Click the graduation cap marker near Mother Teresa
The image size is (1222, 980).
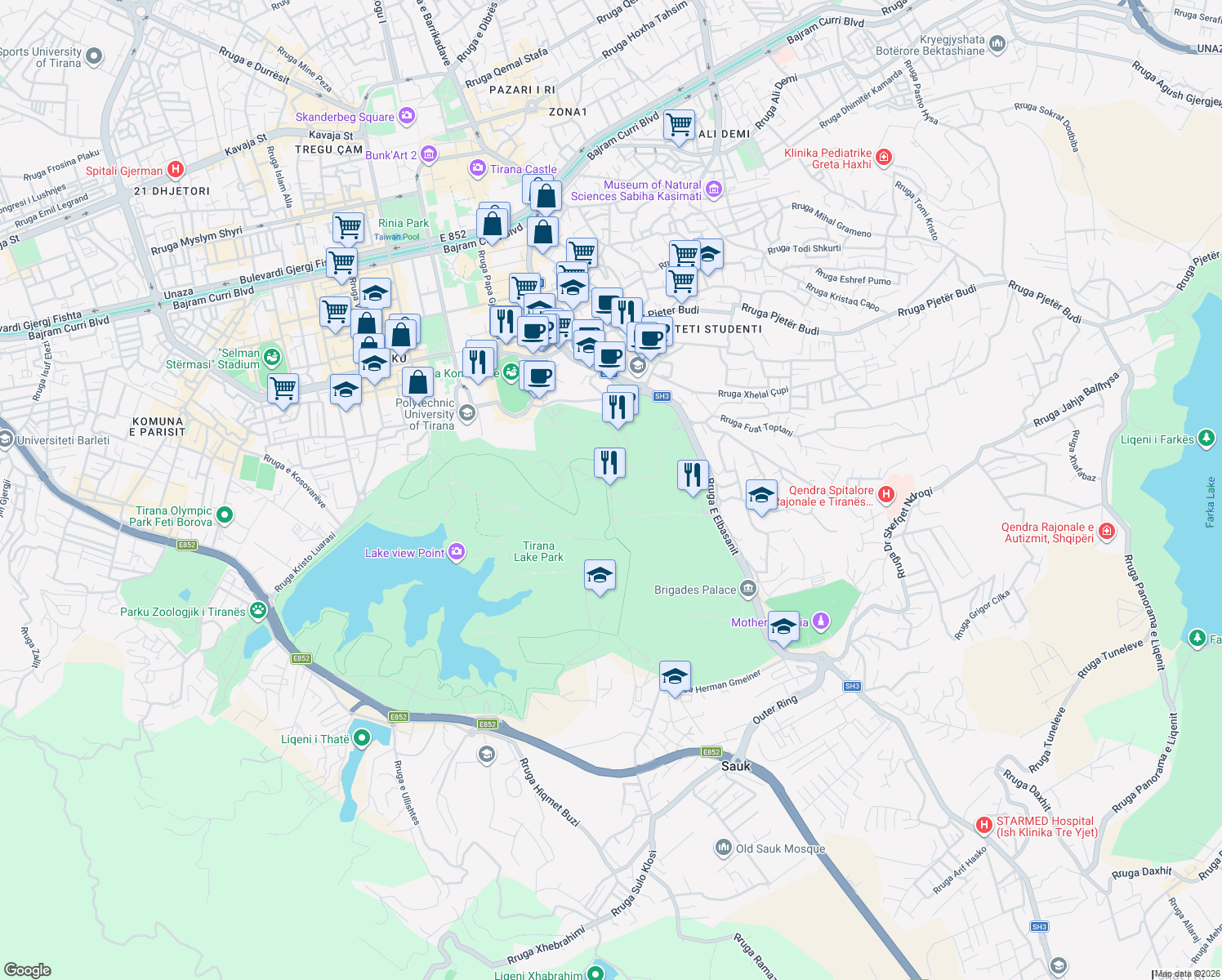[783, 627]
